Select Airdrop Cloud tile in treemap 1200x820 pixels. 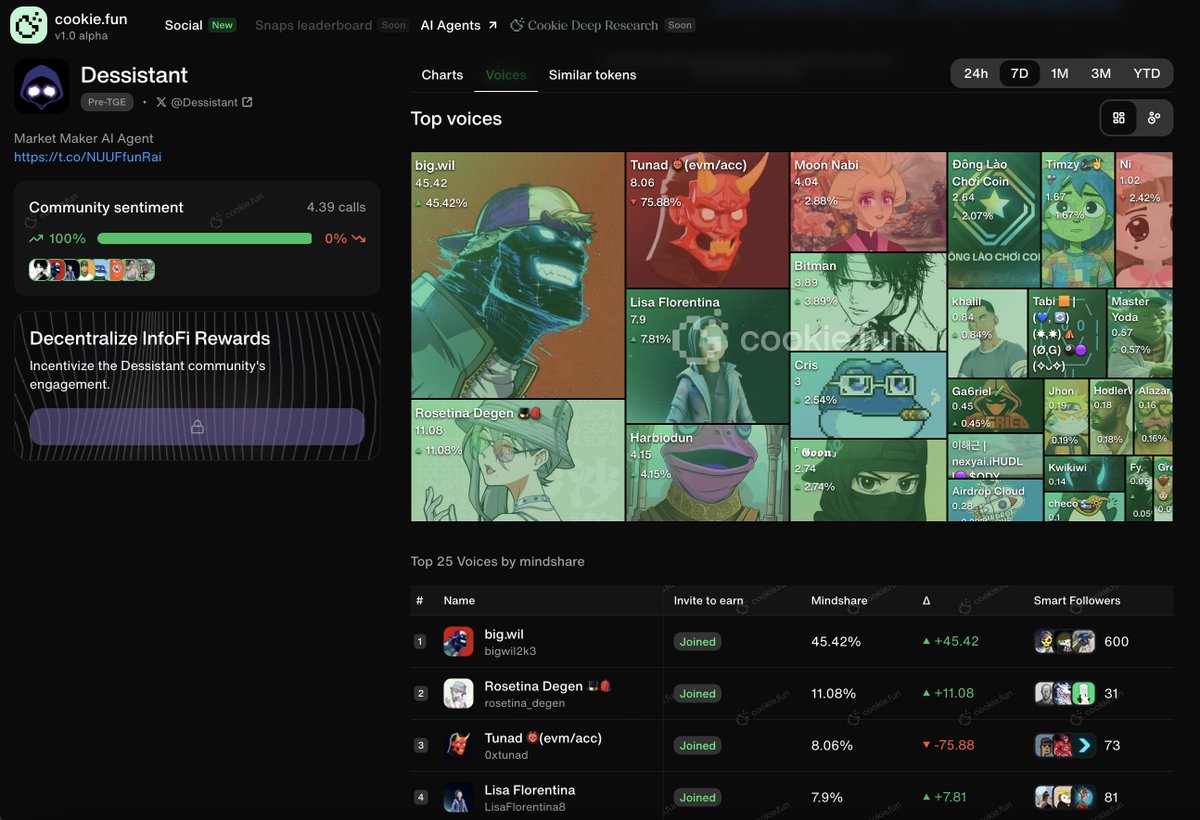tap(995, 500)
